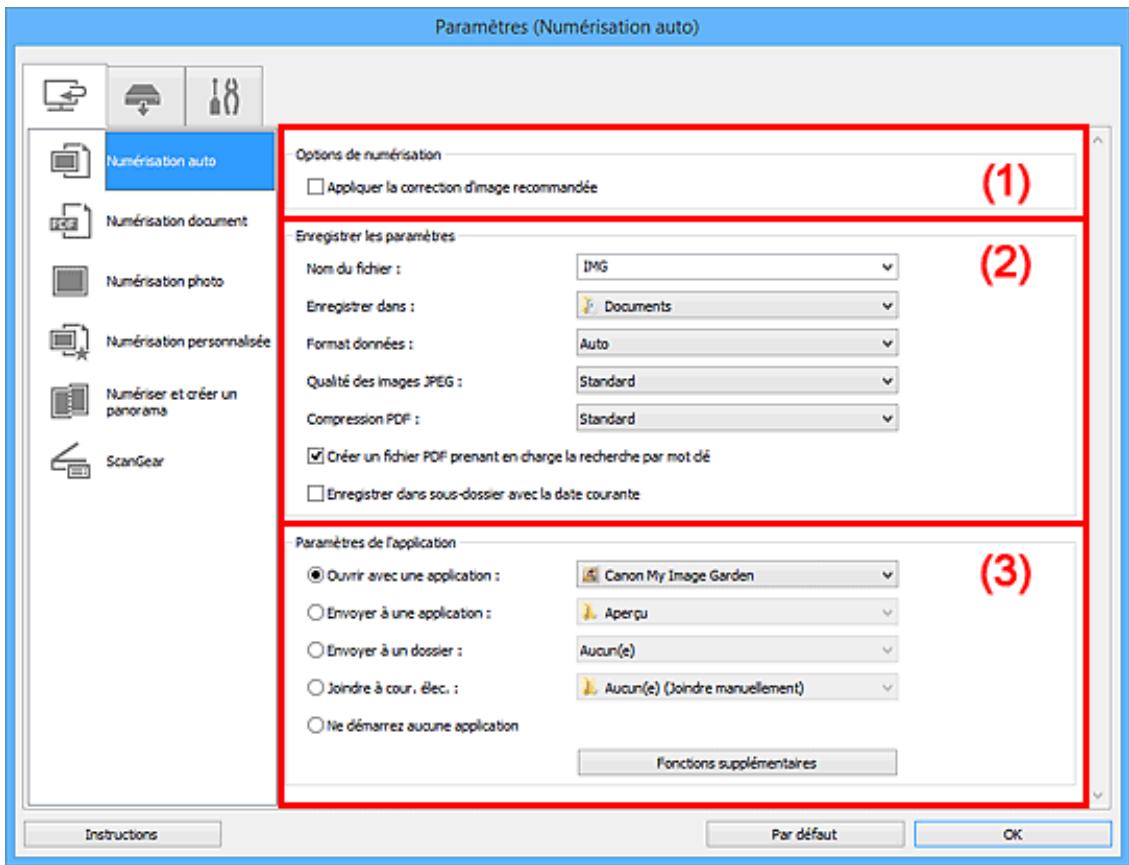1129x865 pixels.
Task: Click the Fonctions supplémentaires button
Action: 737,765
